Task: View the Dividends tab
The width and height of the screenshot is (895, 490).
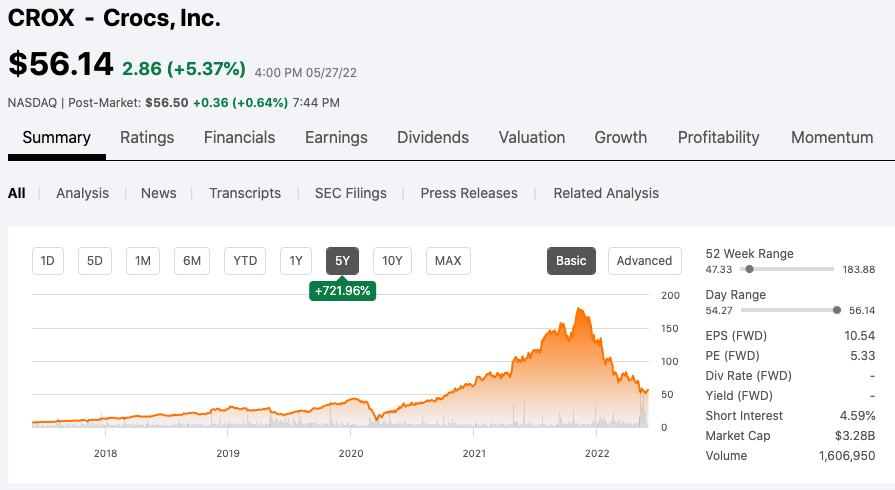Action: [x=433, y=138]
